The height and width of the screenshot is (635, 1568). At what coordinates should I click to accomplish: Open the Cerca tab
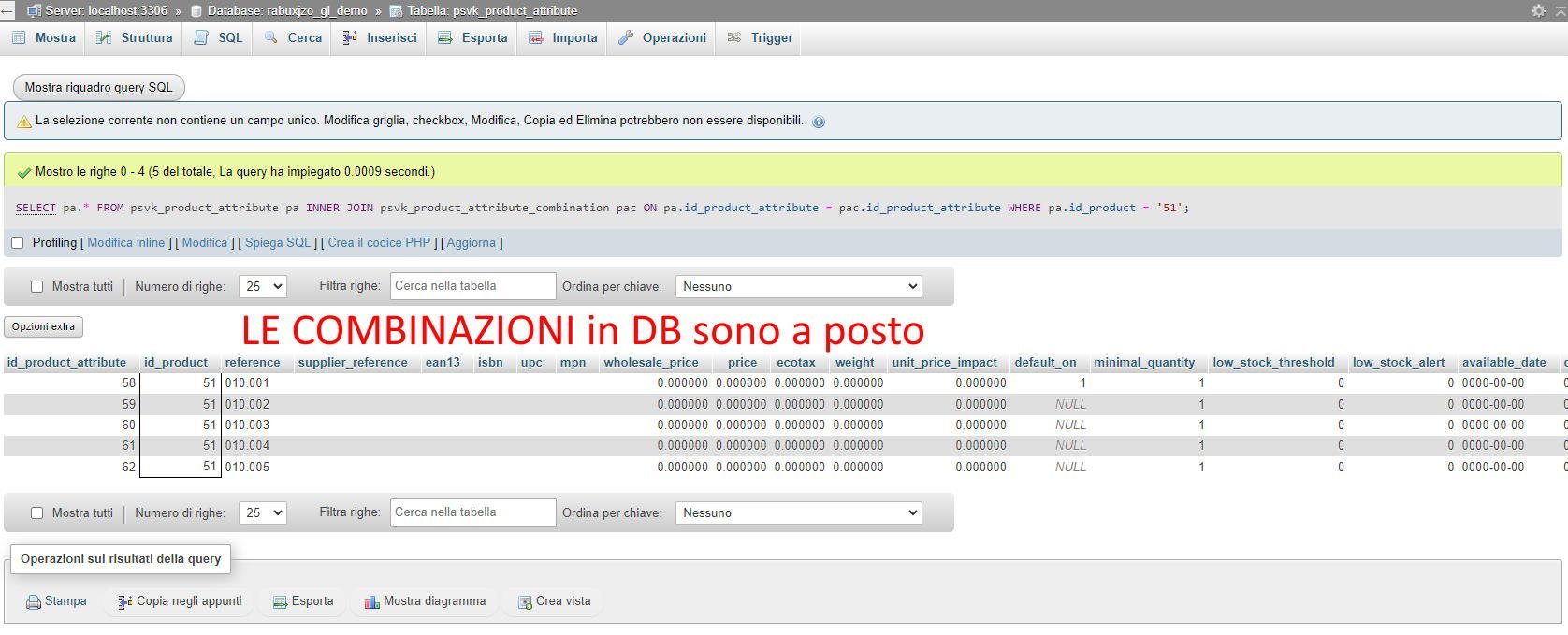293,38
